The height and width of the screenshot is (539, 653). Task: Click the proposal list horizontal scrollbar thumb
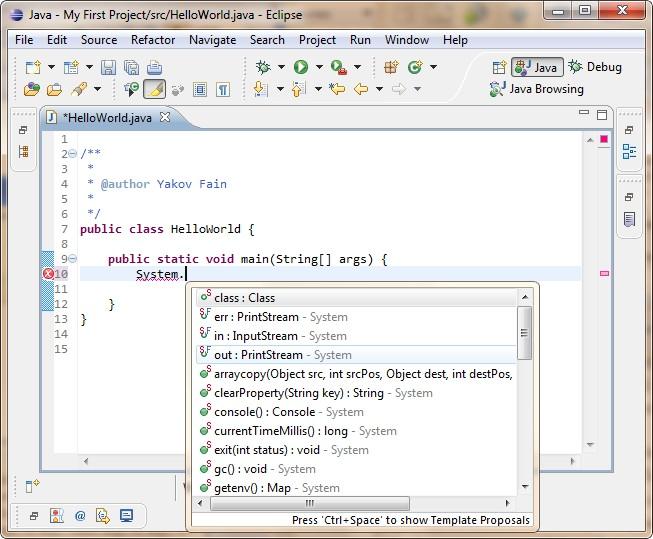(x=310, y=503)
